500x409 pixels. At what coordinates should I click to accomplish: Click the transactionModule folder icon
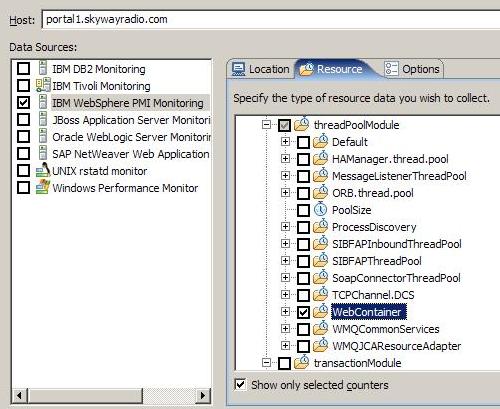click(302, 362)
